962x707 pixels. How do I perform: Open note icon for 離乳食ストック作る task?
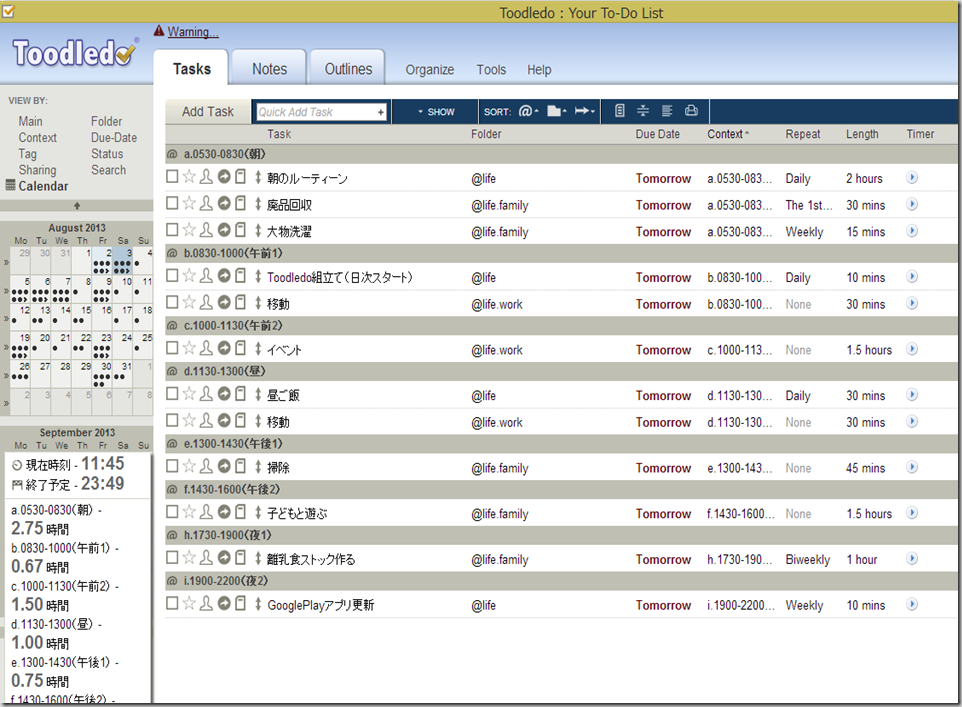tap(240, 558)
